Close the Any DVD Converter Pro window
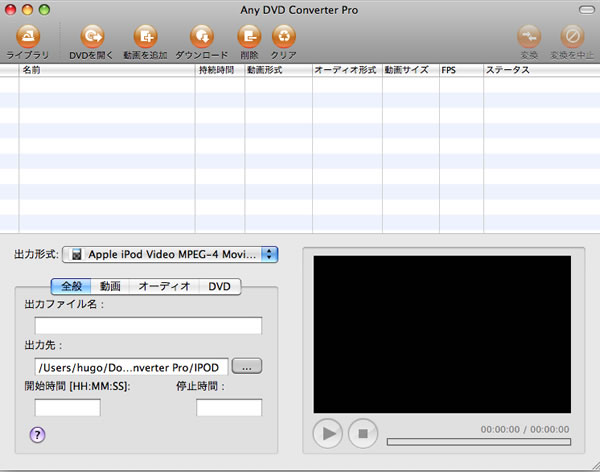 10,10
